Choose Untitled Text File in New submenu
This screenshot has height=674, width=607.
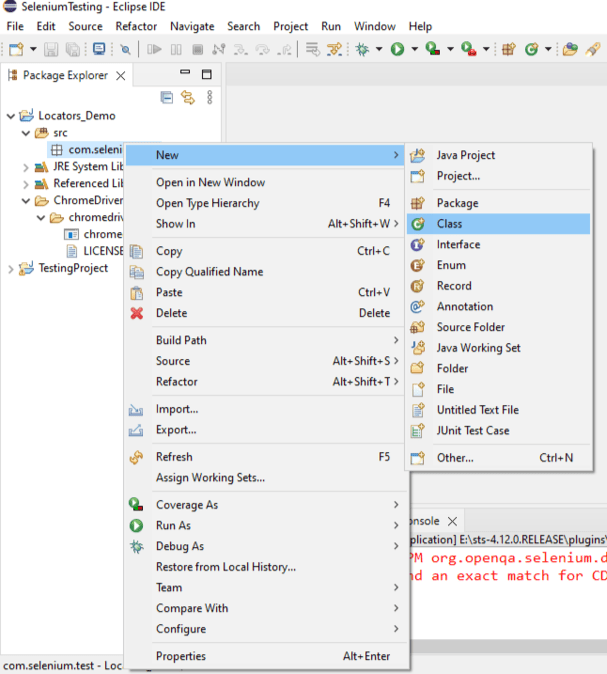pyautogui.click(x=498, y=410)
